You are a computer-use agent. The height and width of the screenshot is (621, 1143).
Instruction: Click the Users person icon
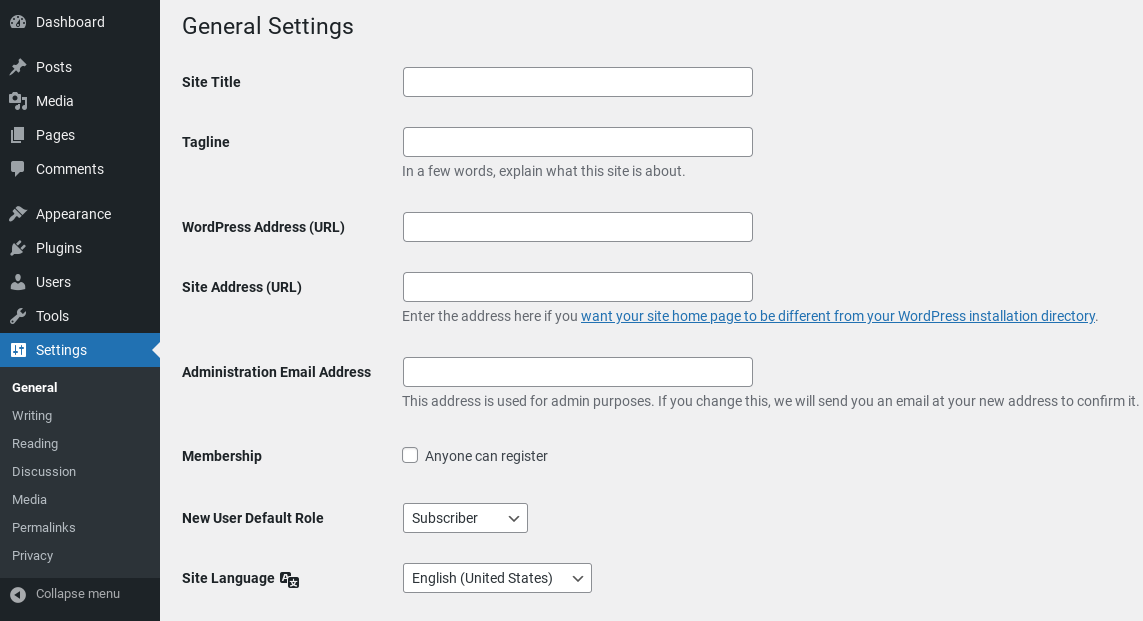pyautogui.click(x=18, y=282)
